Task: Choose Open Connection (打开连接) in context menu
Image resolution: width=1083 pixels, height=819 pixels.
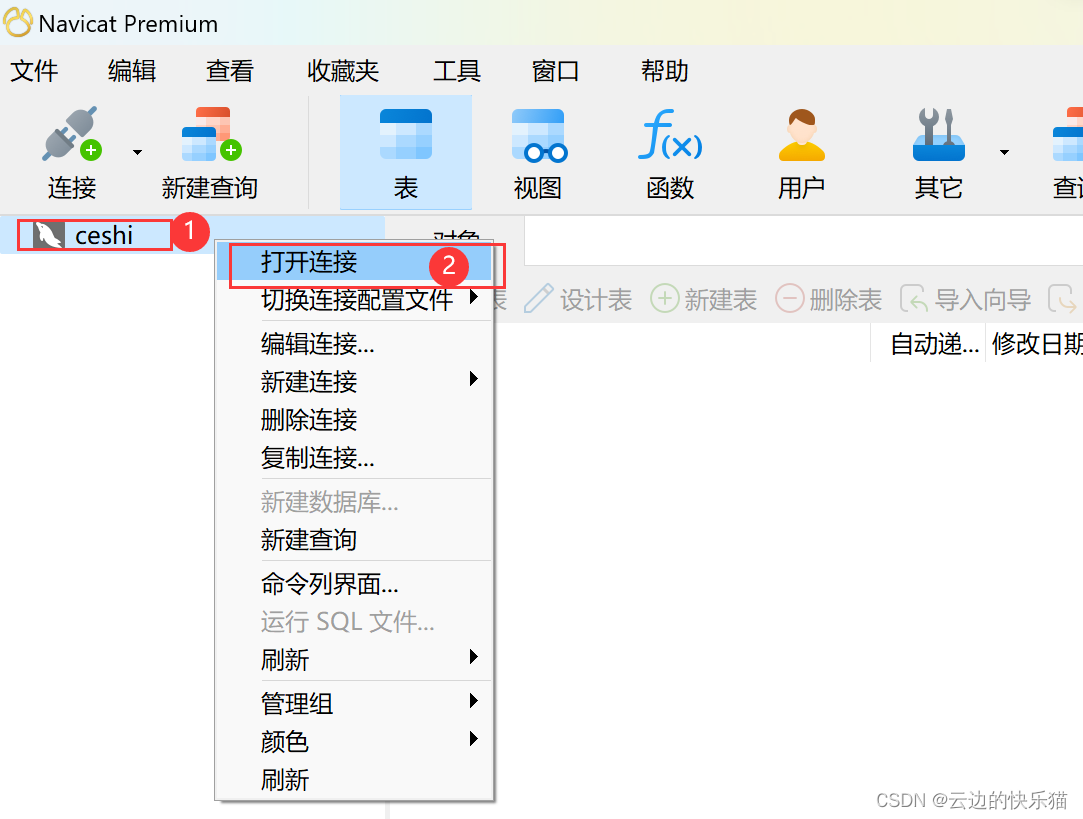Action: (x=354, y=262)
